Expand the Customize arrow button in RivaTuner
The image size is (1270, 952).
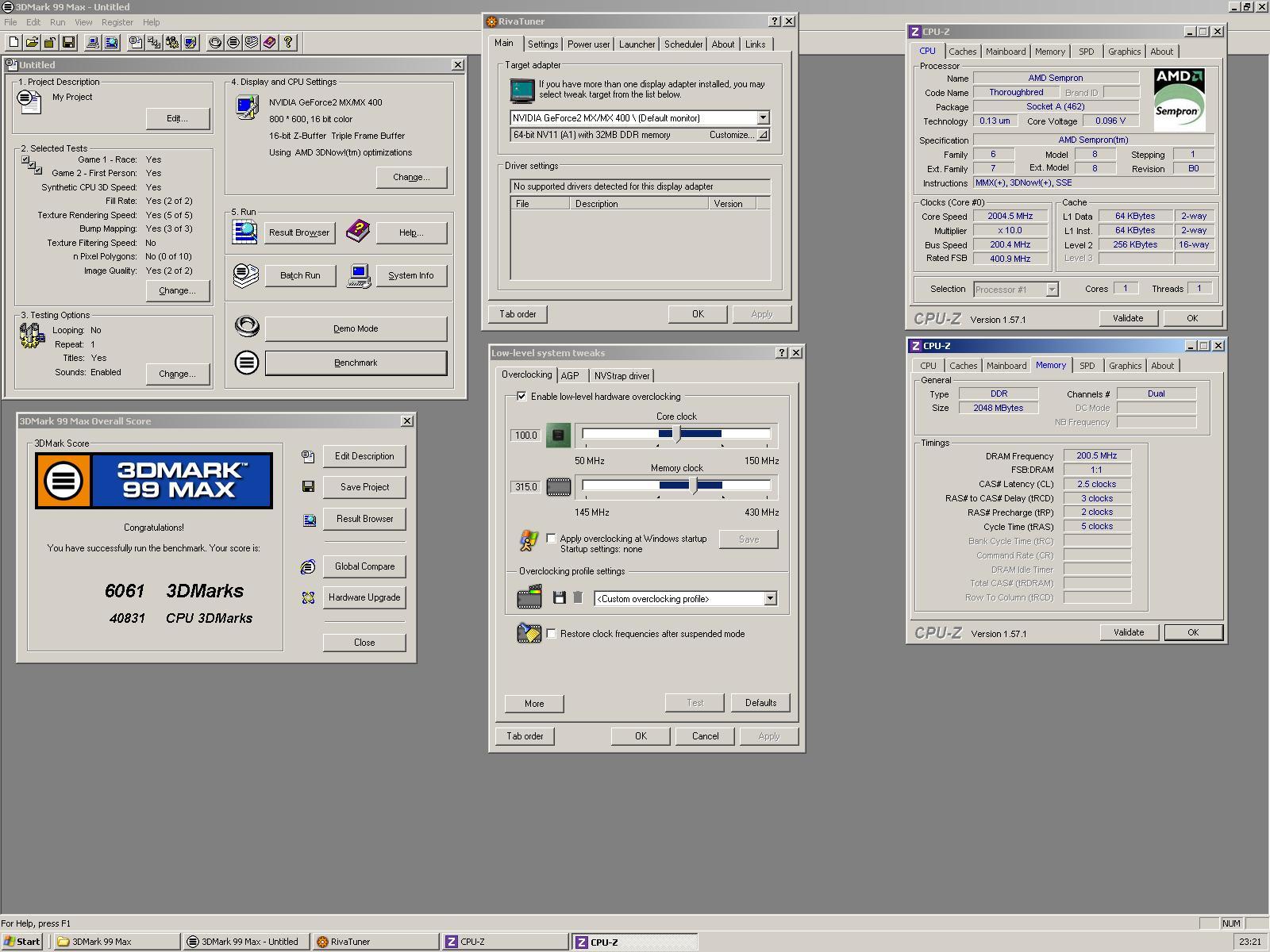763,135
